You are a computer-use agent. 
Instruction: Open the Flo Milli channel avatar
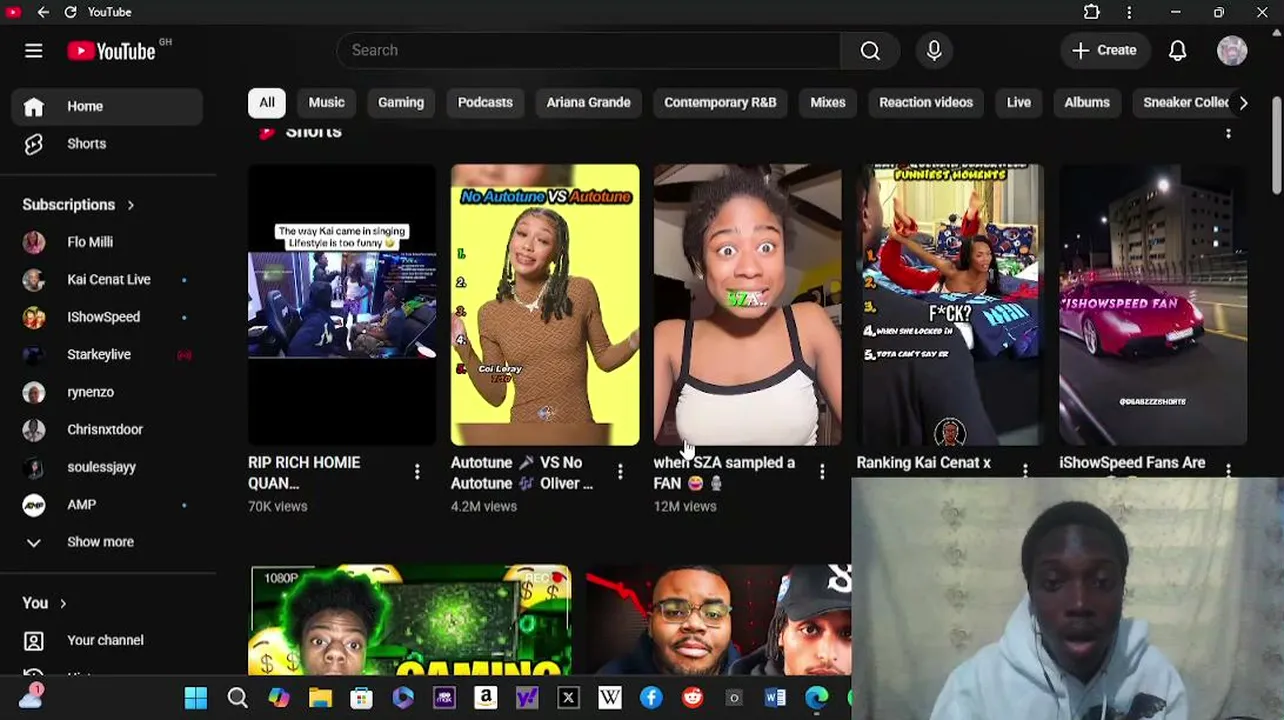[34, 242]
